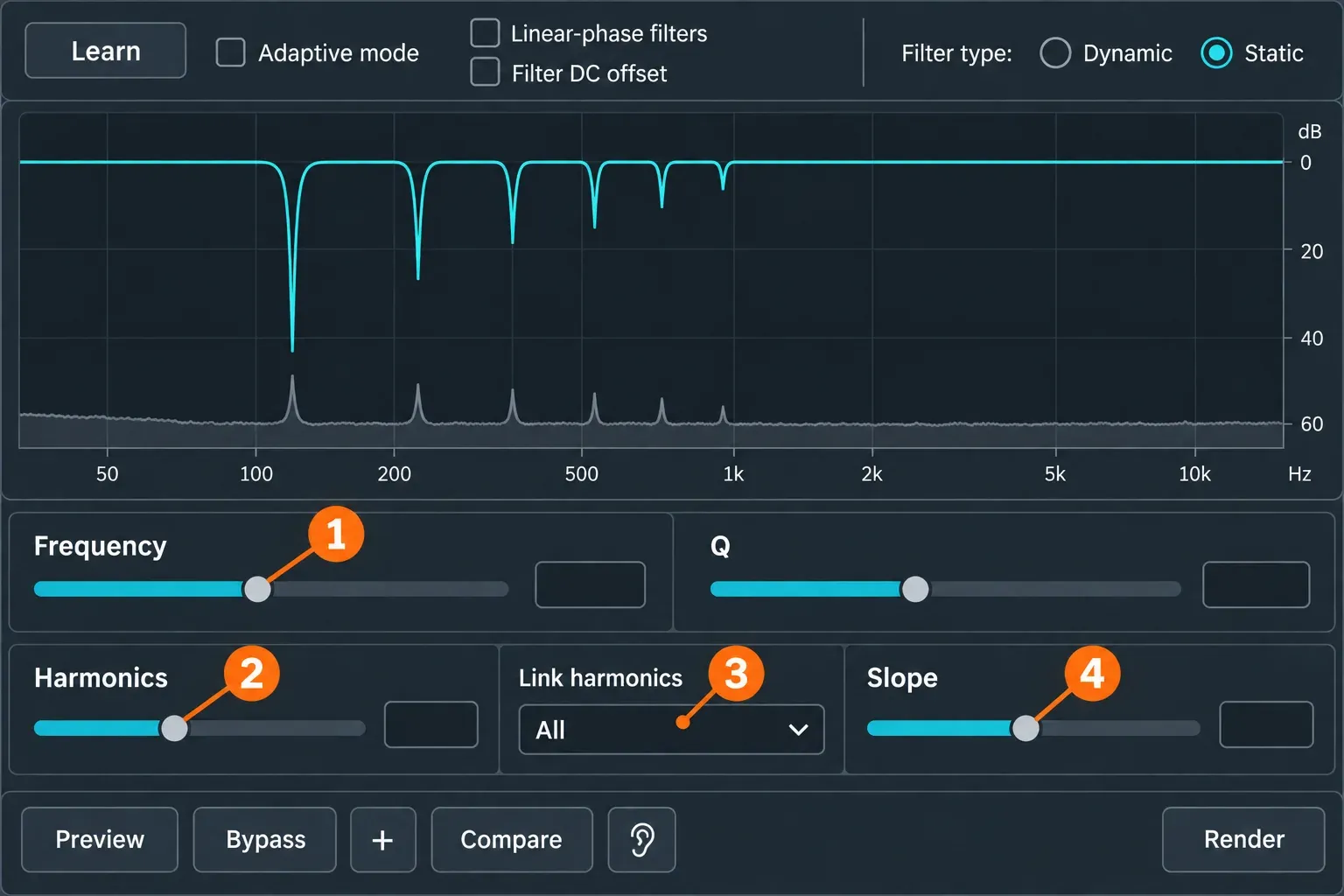1344x896 pixels.
Task: Click the Q slider handle
Action: [x=915, y=589]
